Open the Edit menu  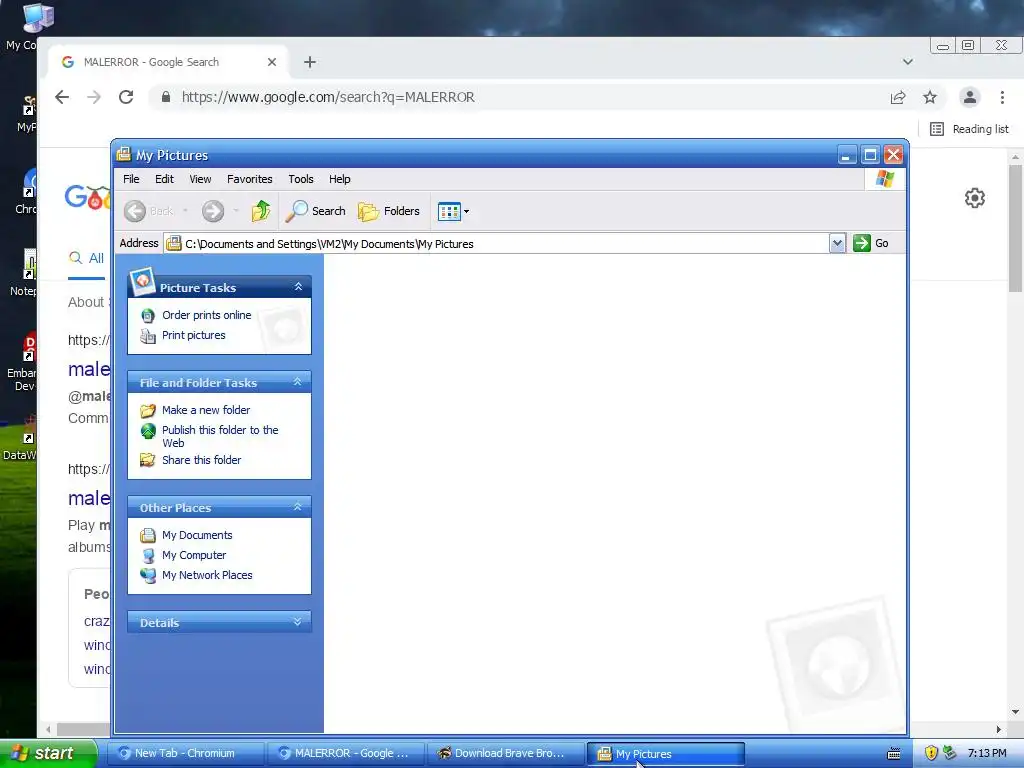pos(164,179)
